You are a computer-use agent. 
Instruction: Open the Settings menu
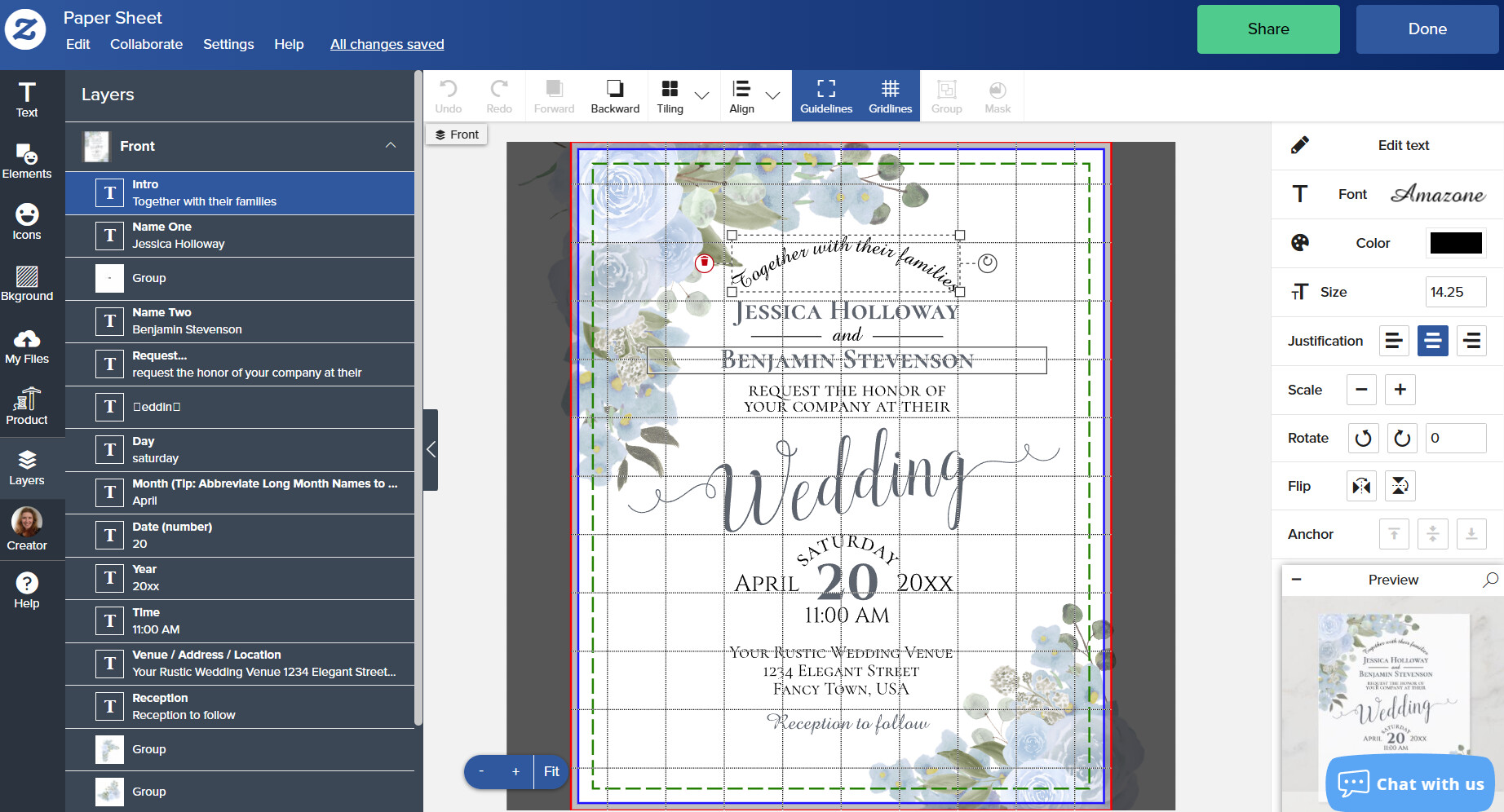228,44
